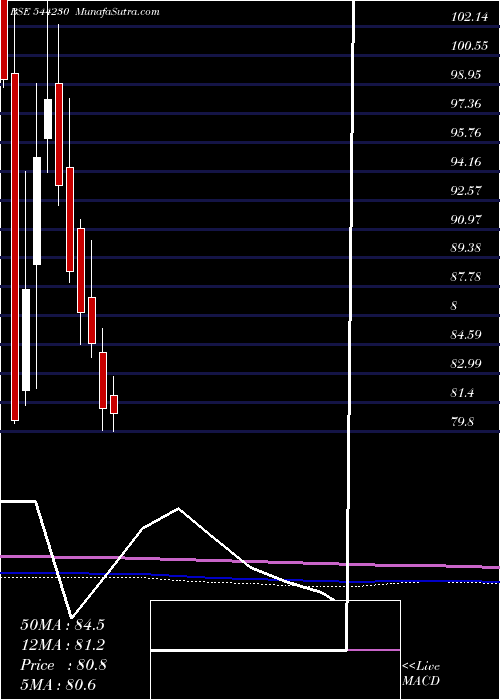Click the 95.76 price axis label
Image resolution: width=500 pixels, height=700 pixels.
466,133
